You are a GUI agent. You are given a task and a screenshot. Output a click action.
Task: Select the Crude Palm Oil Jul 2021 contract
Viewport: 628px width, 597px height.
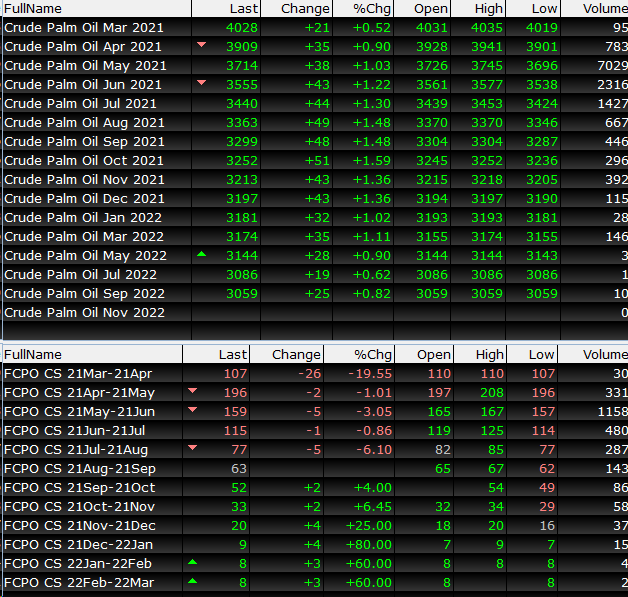click(80, 104)
